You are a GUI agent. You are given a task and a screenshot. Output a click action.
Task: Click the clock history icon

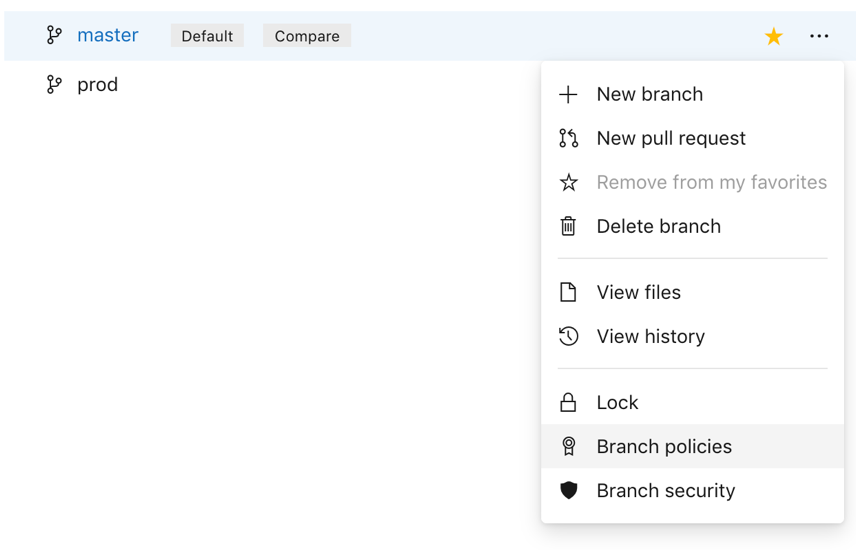click(x=568, y=336)
